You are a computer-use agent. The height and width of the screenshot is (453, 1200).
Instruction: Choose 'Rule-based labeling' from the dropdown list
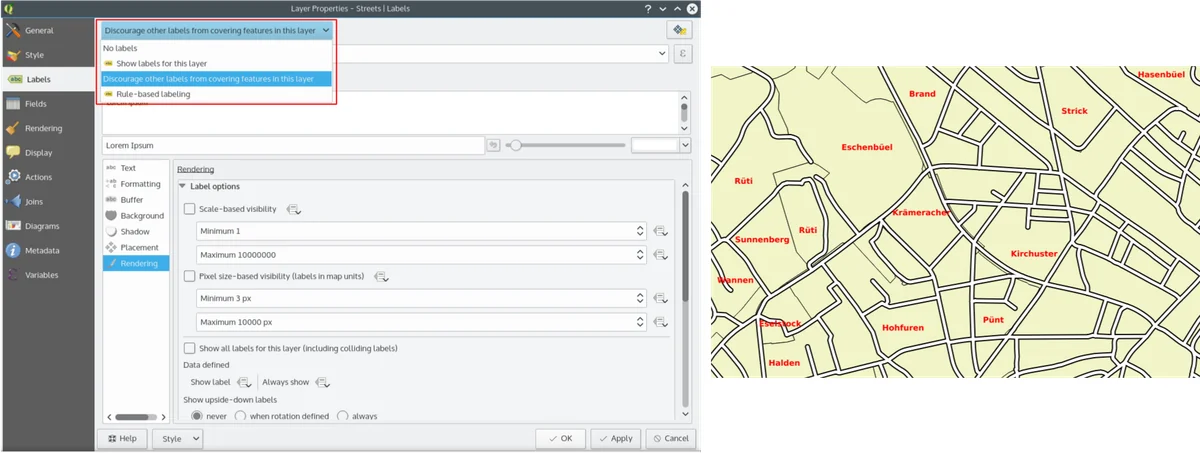(x=152, y=94)
